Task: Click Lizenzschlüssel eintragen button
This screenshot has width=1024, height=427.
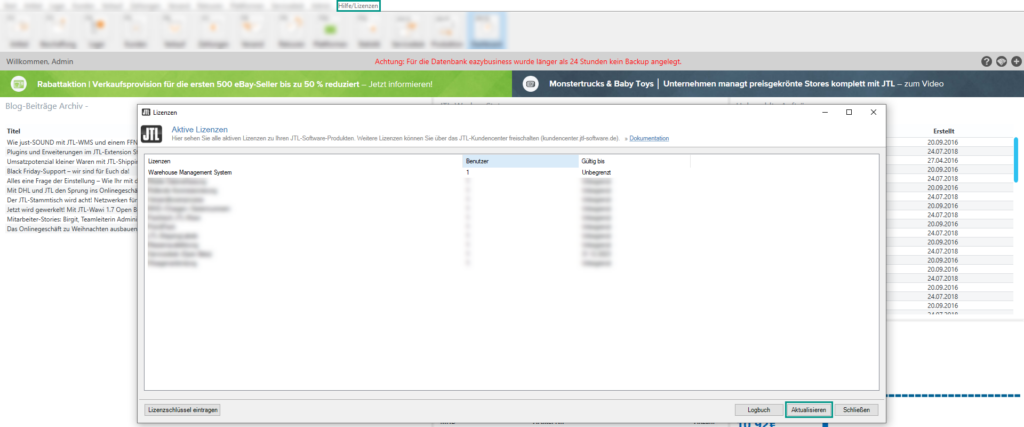Action: pyautogui.click(x=182, y=410)
